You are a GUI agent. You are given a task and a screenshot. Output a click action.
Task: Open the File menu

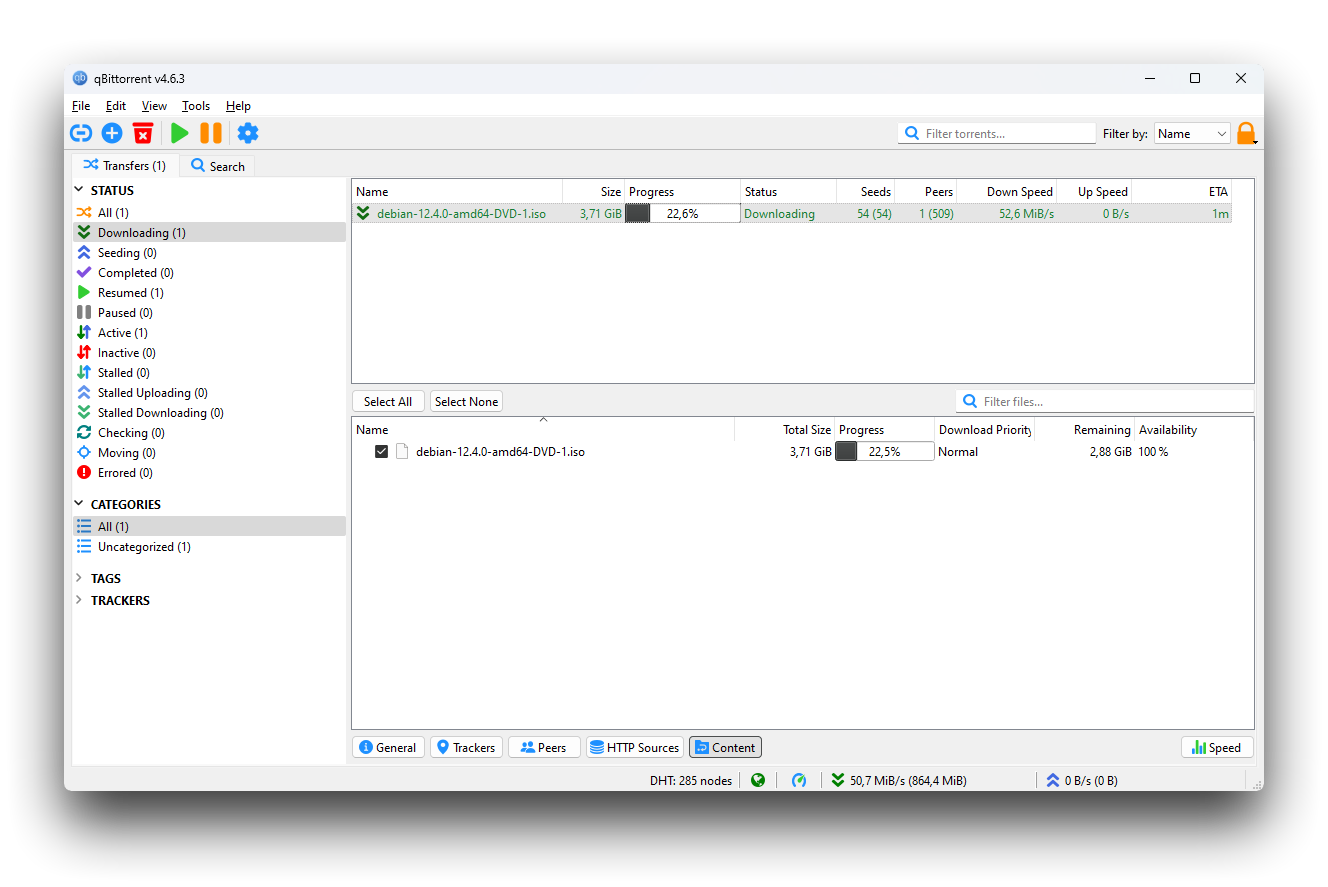tap(81, 106)
